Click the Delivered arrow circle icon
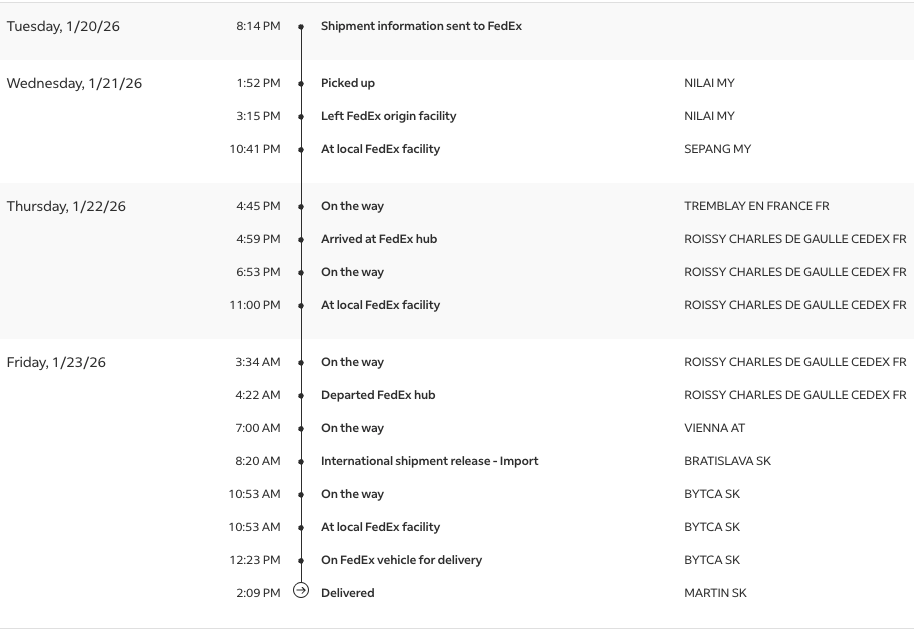 coord(301,592)
